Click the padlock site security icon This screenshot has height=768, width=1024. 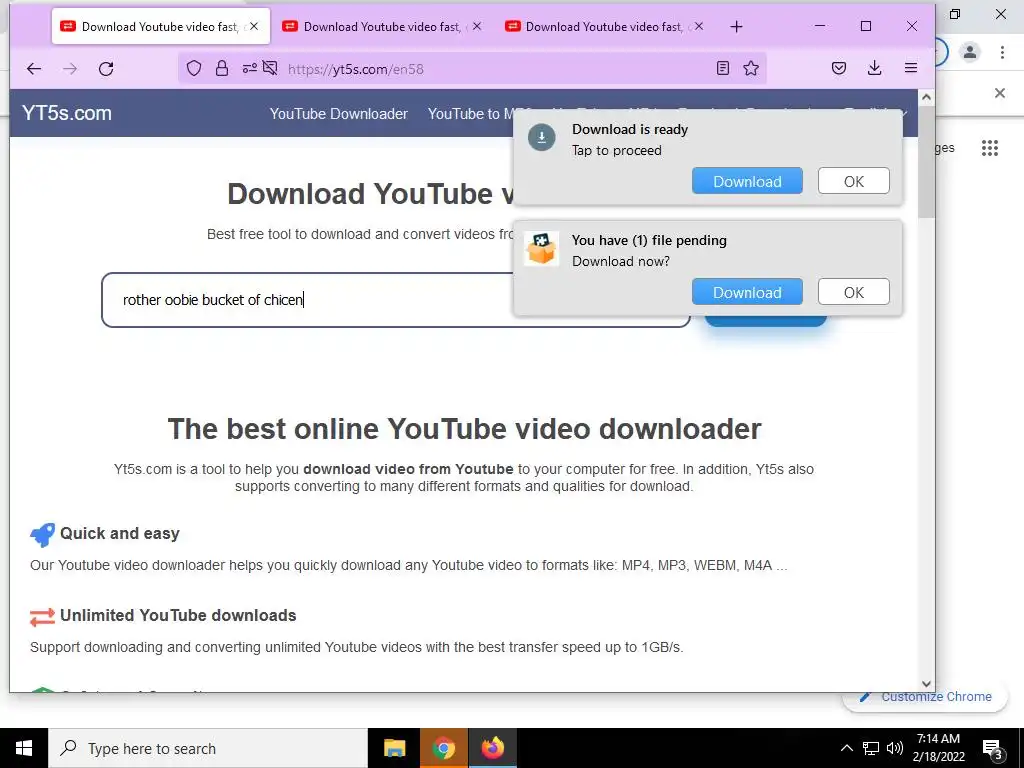pos(222,69)
